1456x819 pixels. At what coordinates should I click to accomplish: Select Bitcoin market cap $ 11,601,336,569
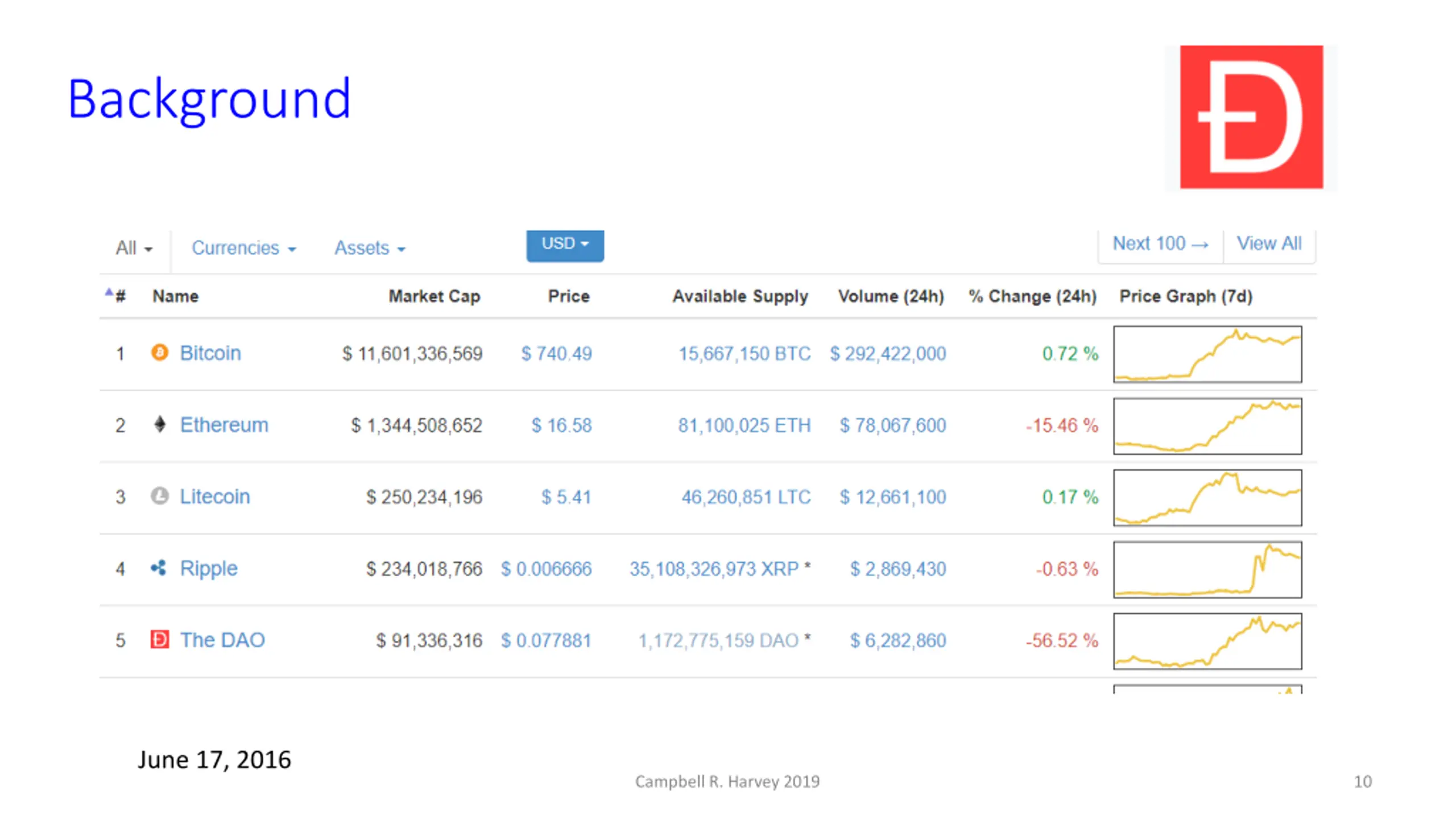pyautogui.click(x=412, y=354)
